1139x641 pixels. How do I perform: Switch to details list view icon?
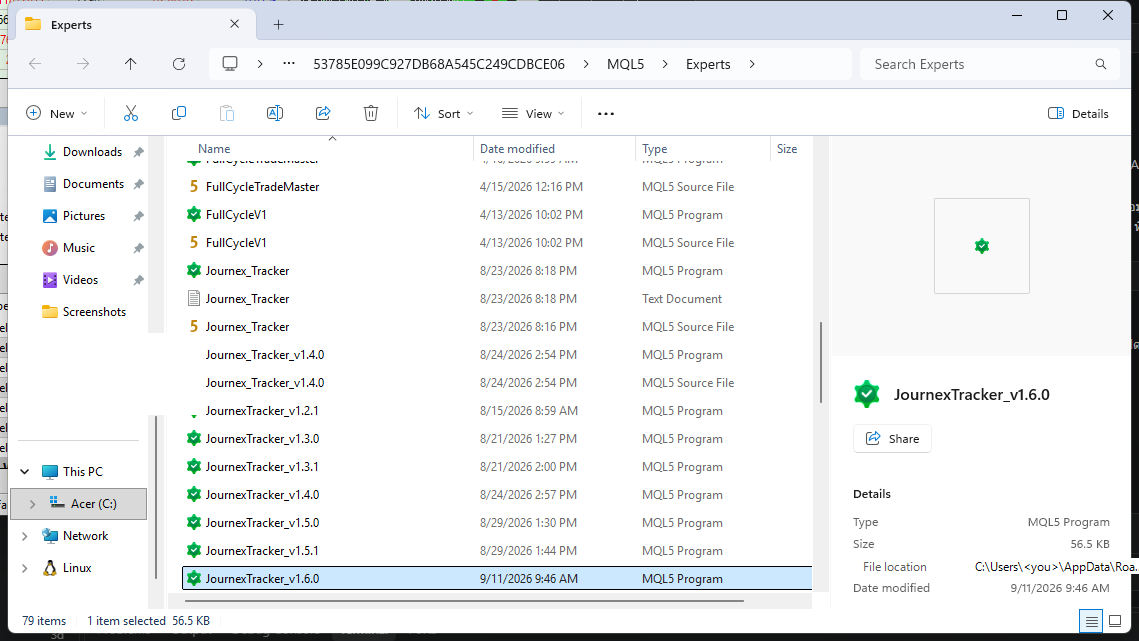[x=1091, y=621]
